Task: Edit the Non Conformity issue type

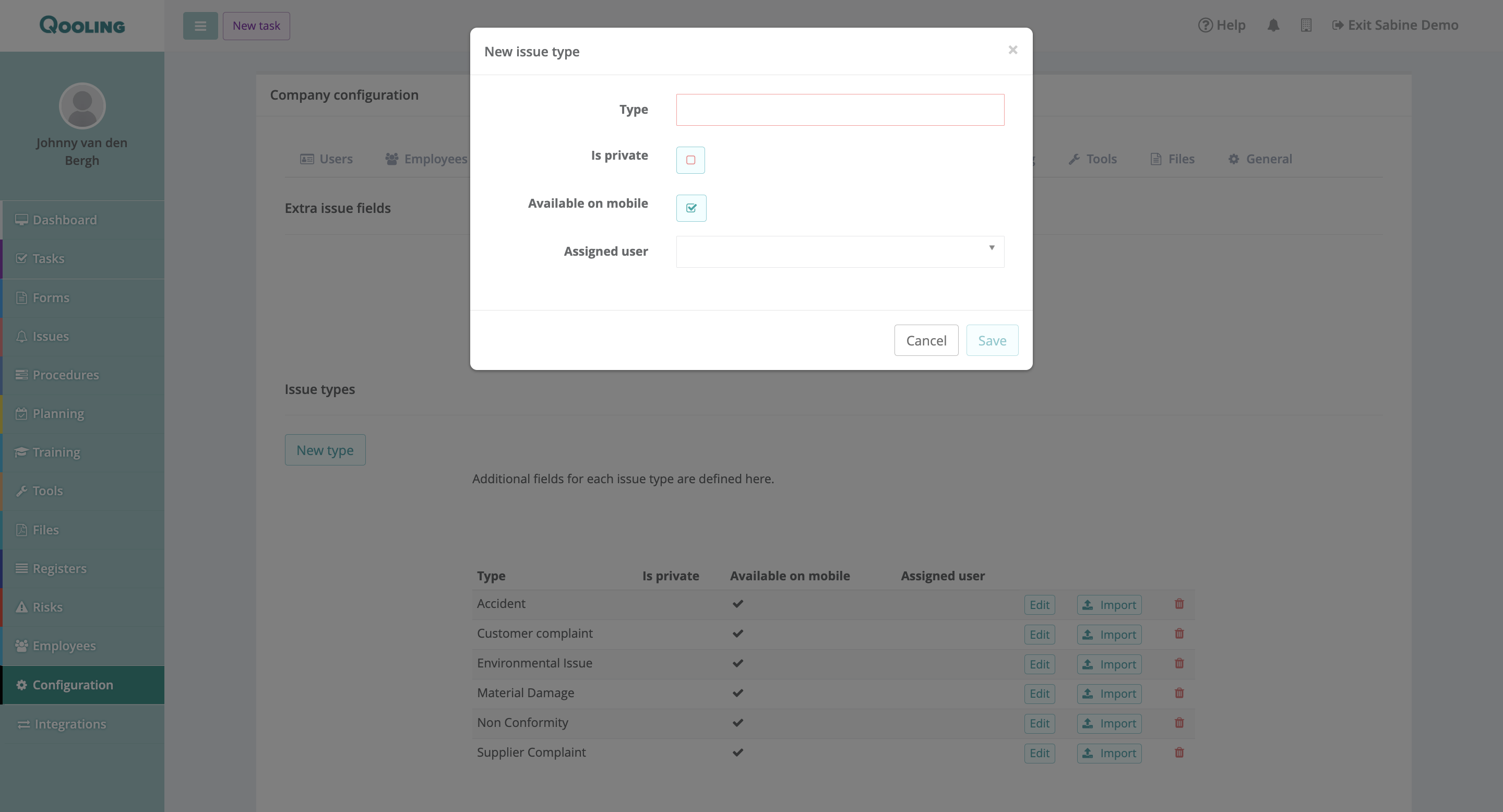Action: click(x=1039, y=723)
